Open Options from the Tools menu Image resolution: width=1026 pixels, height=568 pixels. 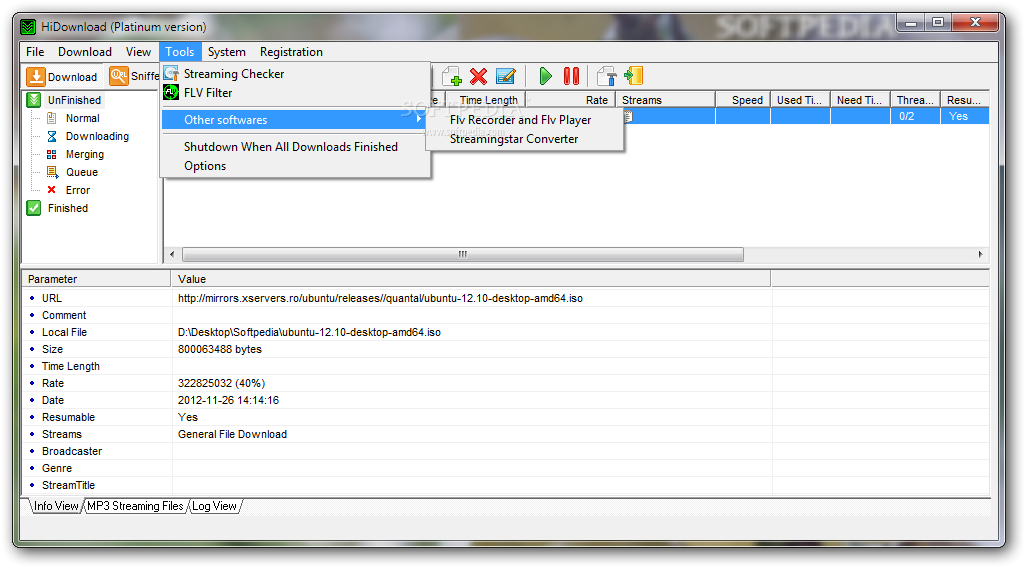(x=296, y=166)
